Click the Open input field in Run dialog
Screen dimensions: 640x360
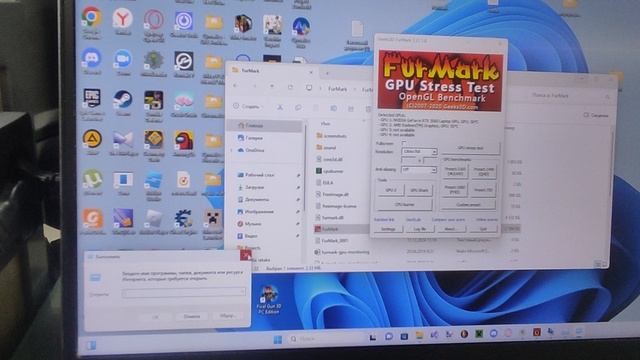point(184,293)
